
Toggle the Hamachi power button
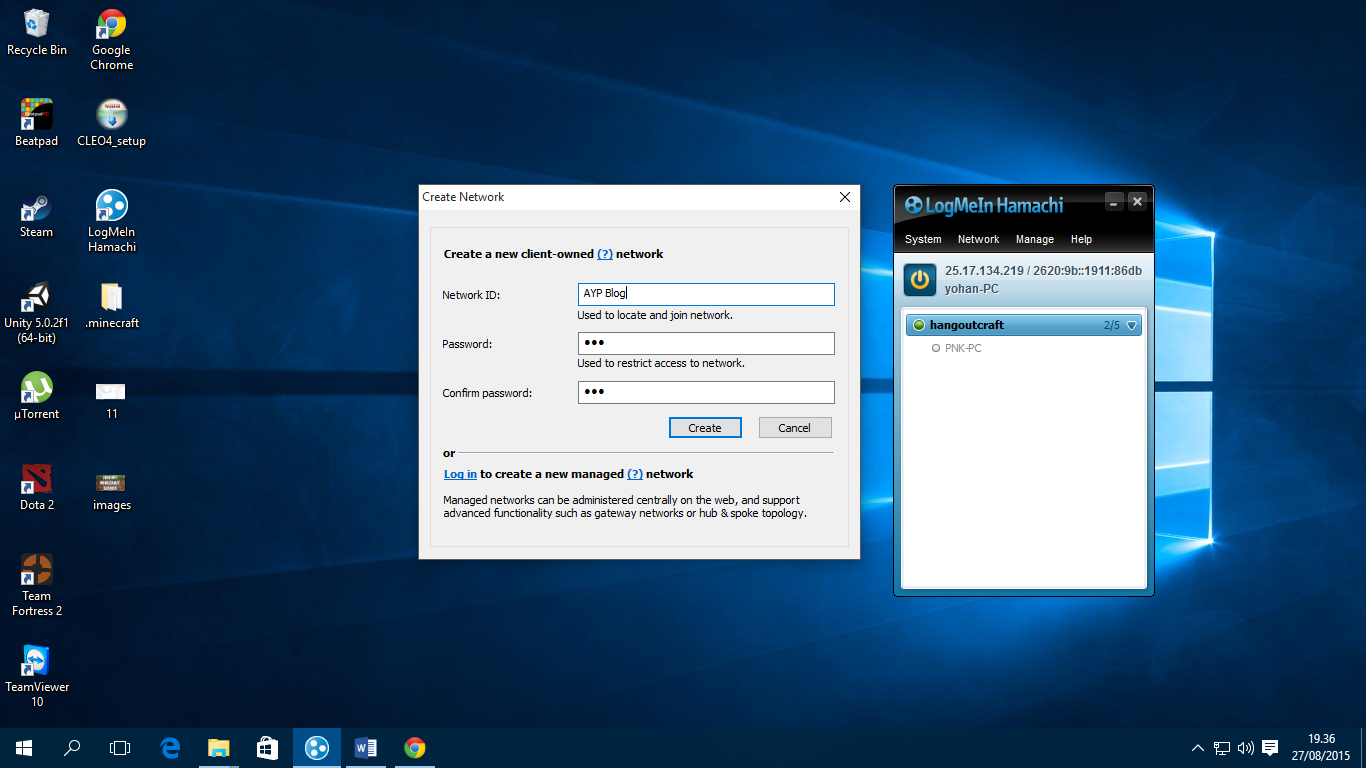920,279
